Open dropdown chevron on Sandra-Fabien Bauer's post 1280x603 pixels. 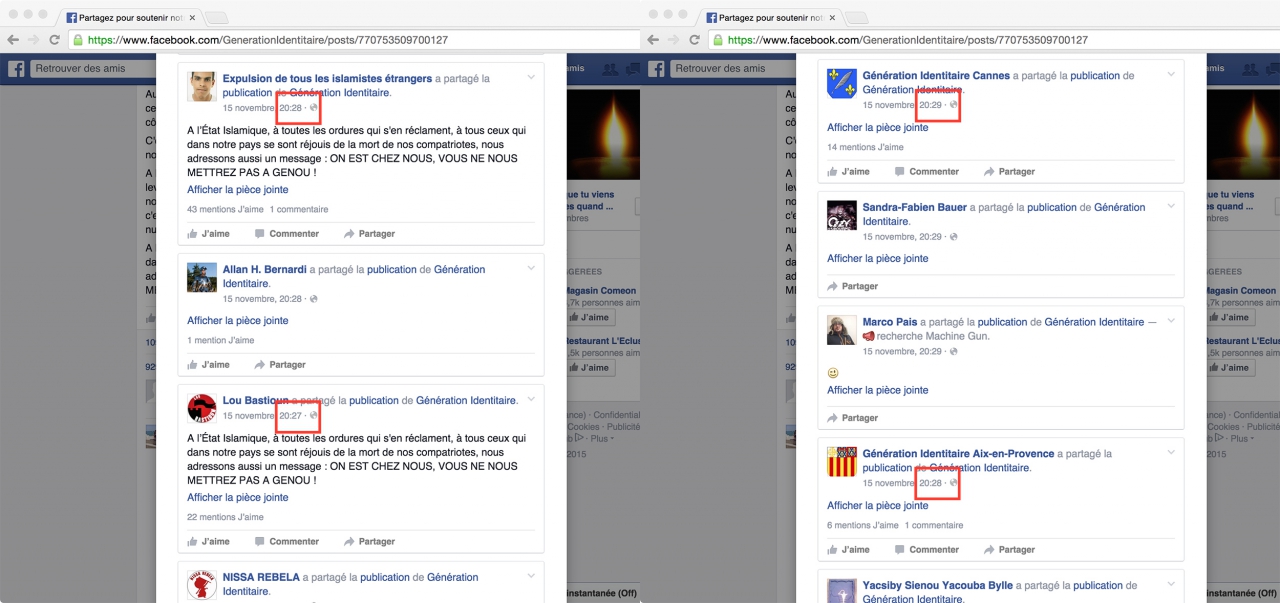tap(1171, 206)
